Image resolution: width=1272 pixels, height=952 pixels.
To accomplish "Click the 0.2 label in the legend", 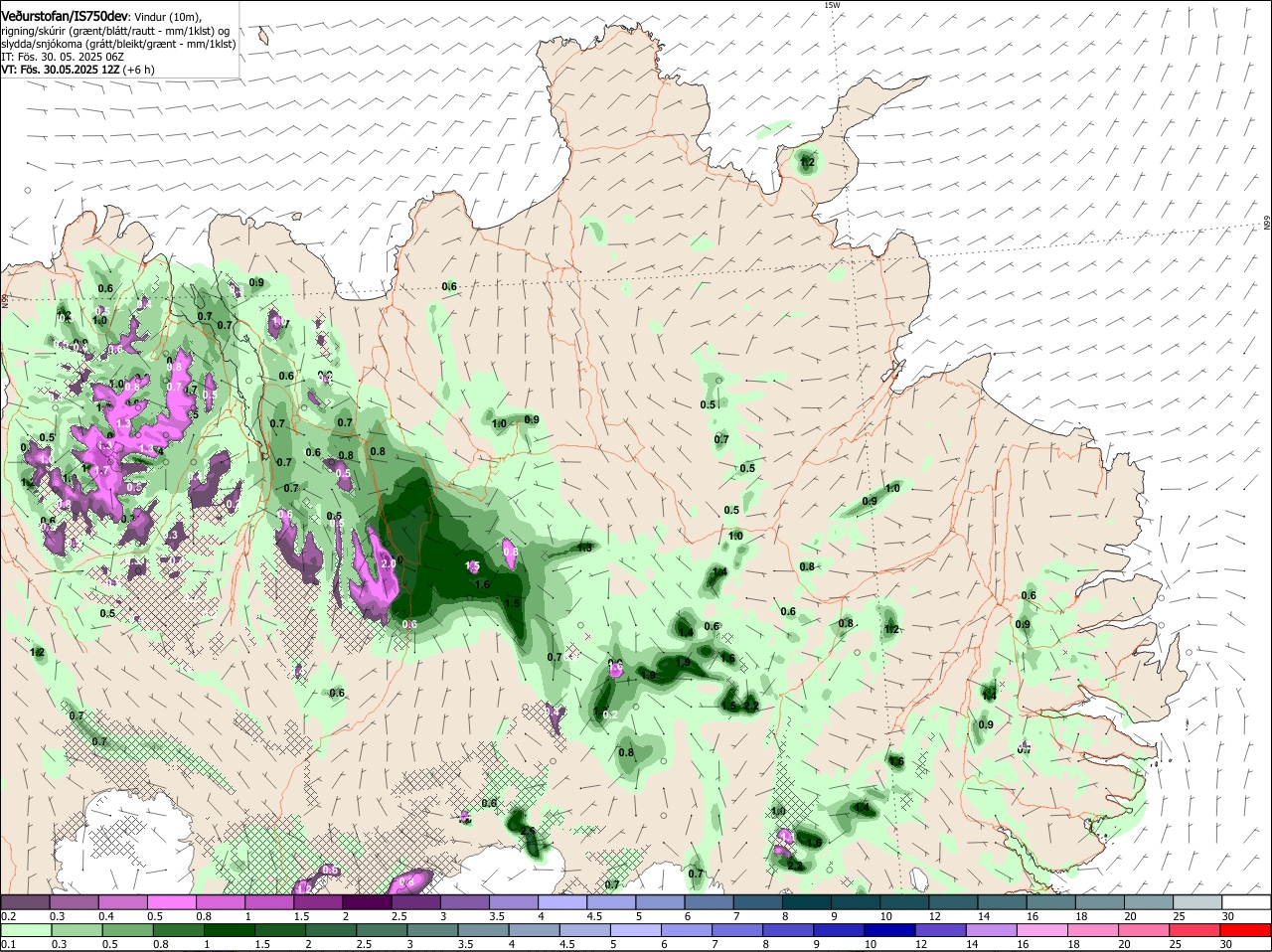I will pos(8,916).
